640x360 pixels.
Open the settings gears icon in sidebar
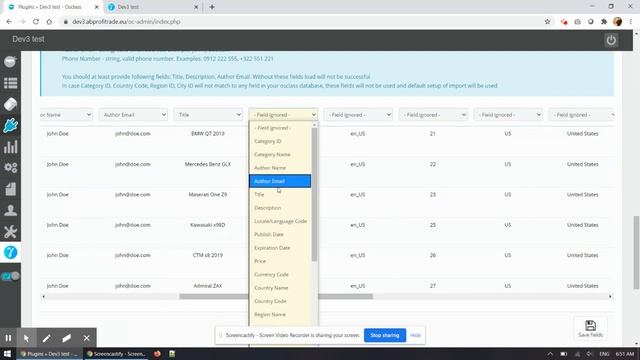[10, 168]
